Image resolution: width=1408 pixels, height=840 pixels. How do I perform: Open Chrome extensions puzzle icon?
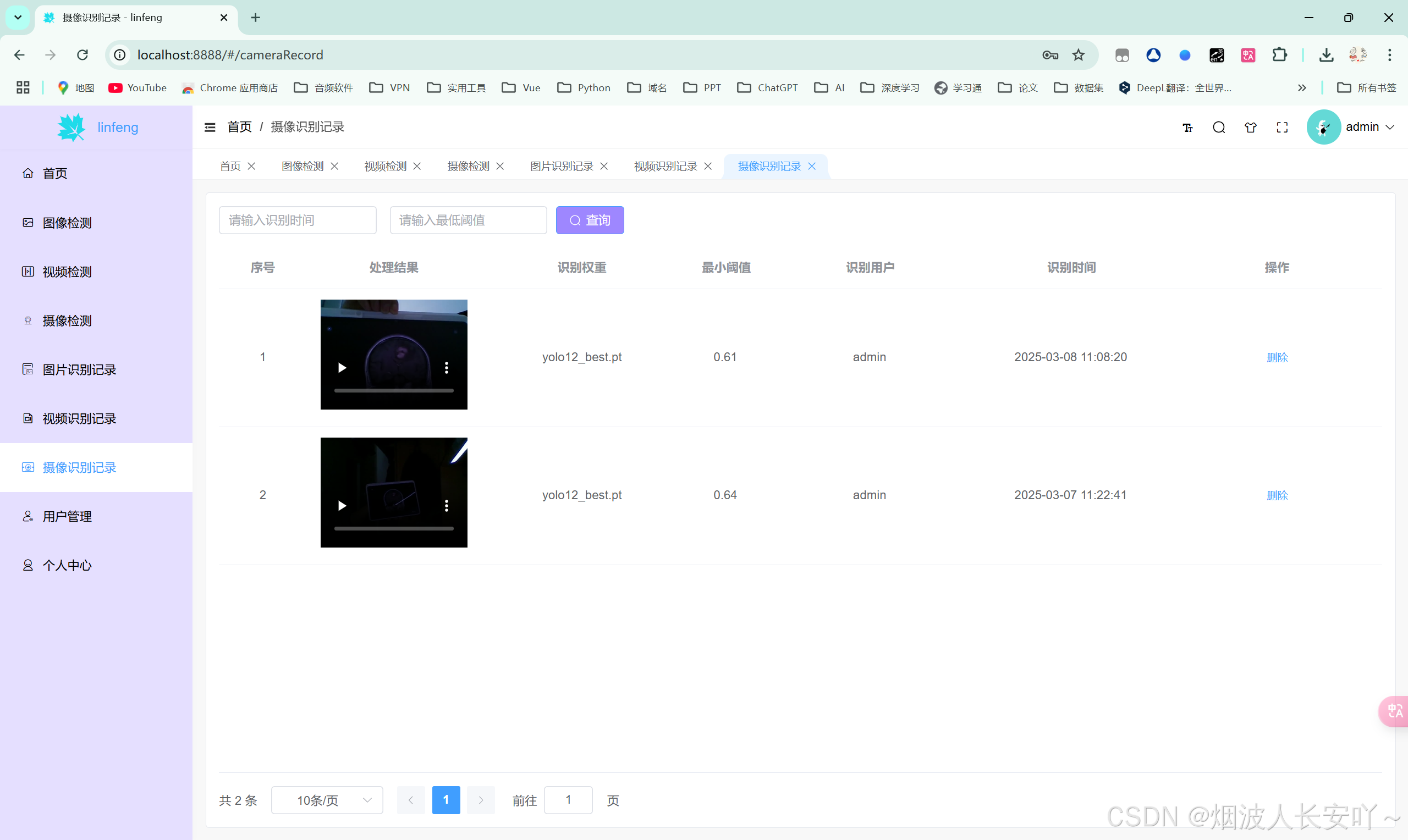tap(1279, 55)
